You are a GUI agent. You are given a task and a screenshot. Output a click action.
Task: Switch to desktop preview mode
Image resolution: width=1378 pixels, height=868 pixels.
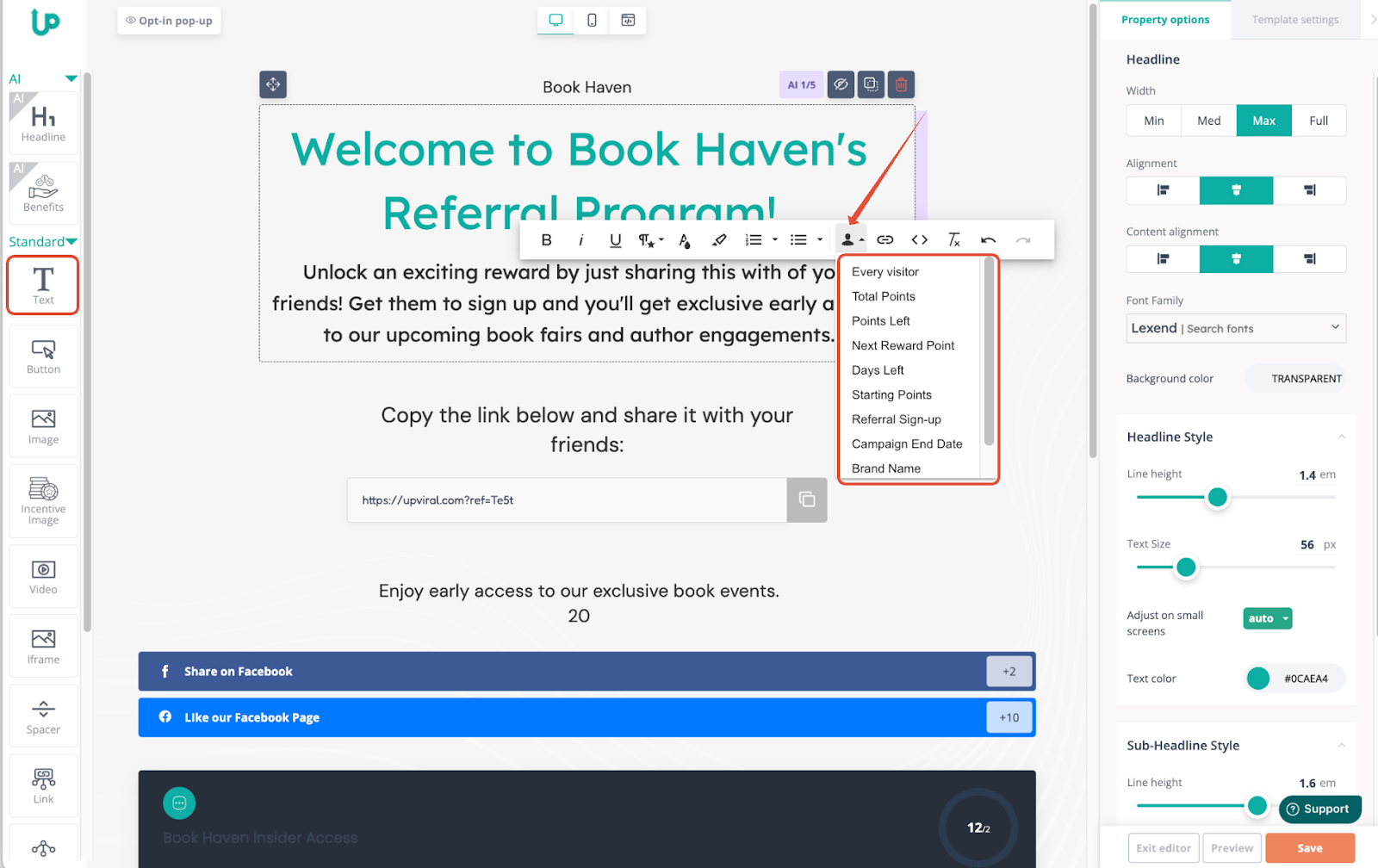pos(556,20)
